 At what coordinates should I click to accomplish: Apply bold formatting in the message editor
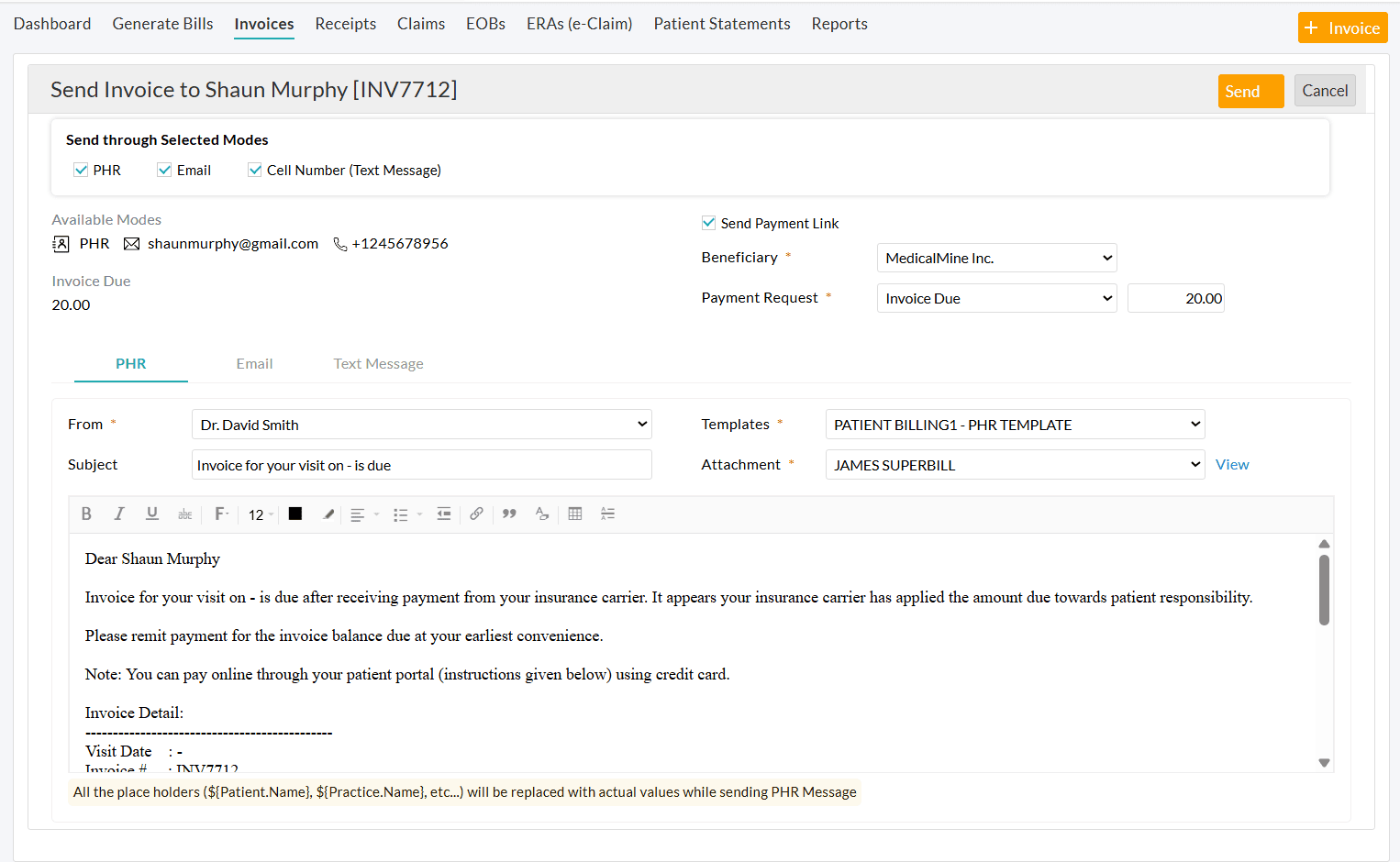coord(86,514)
